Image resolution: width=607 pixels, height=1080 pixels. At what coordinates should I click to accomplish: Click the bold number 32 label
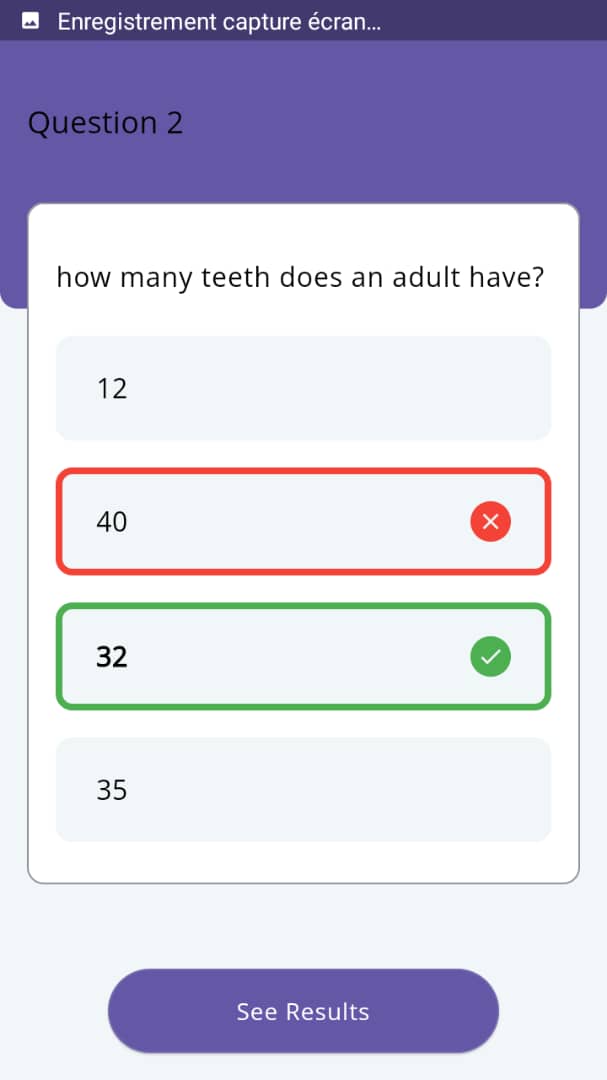(112, 657)
